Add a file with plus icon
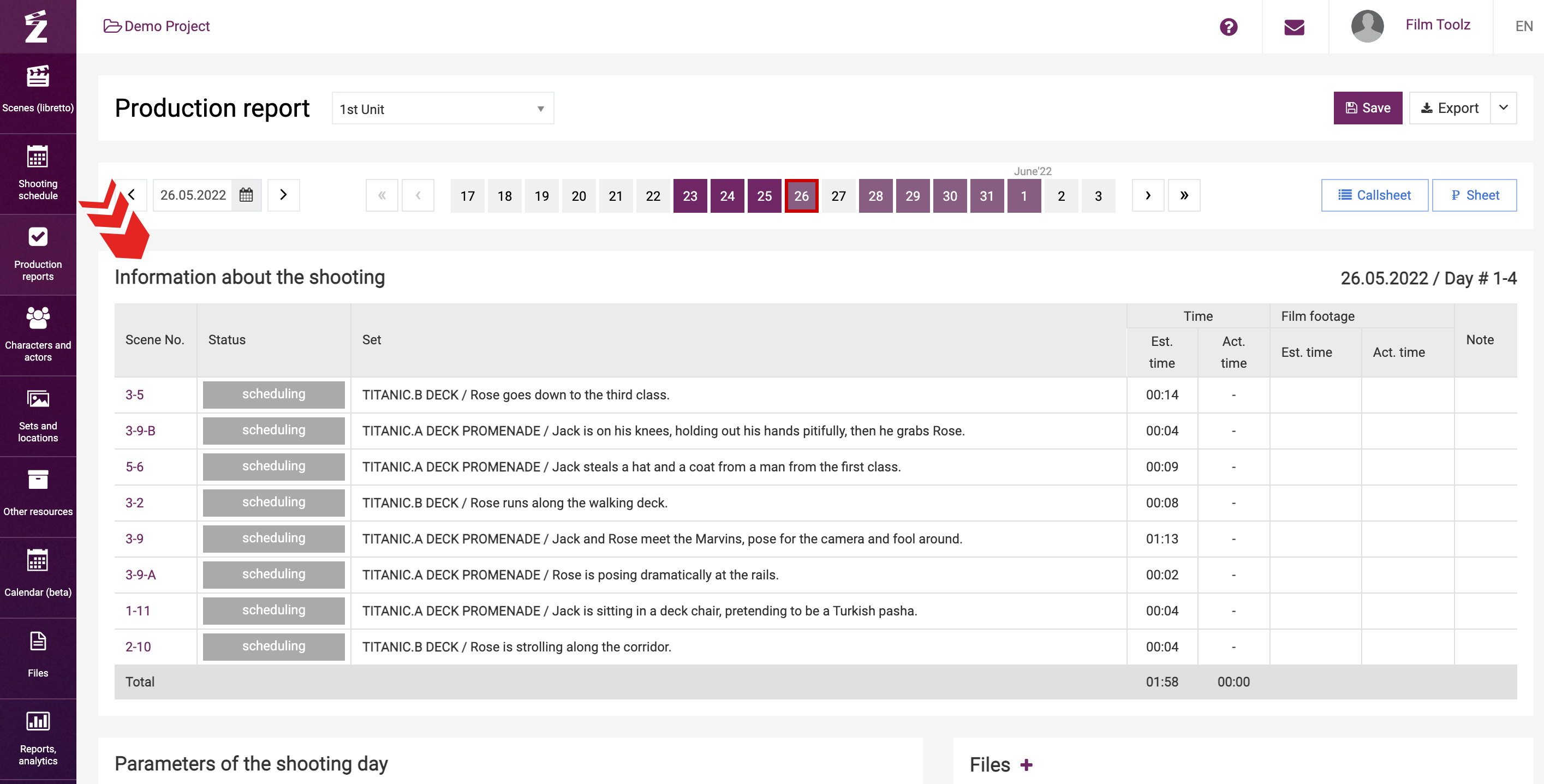Image resolution: width=1544 pixels, height=784 pixels. 1026,764
